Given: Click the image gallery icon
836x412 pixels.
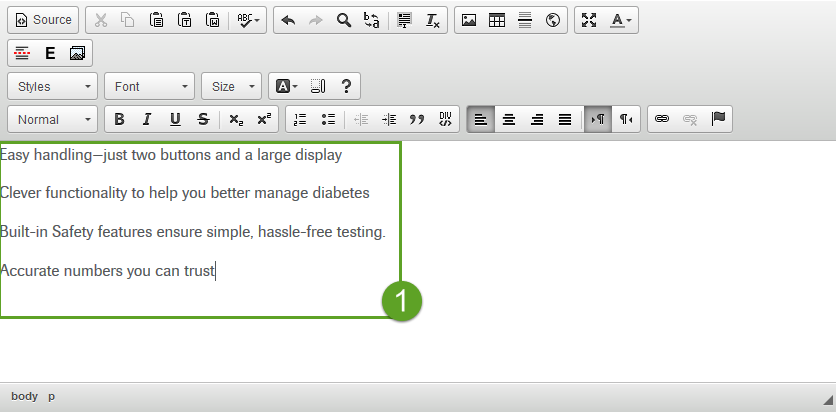Looking at the screenshot, I should (77, 53).
